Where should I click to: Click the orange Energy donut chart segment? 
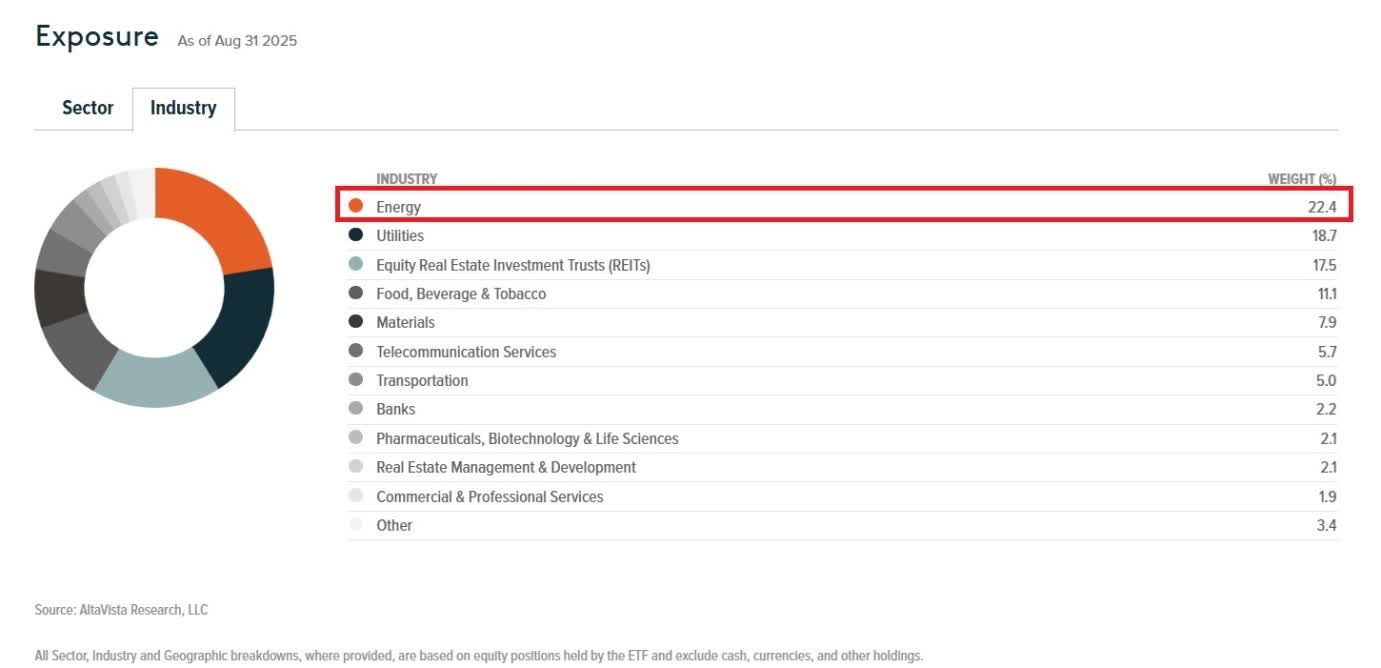pyautogui.click(x=217, y=217)
